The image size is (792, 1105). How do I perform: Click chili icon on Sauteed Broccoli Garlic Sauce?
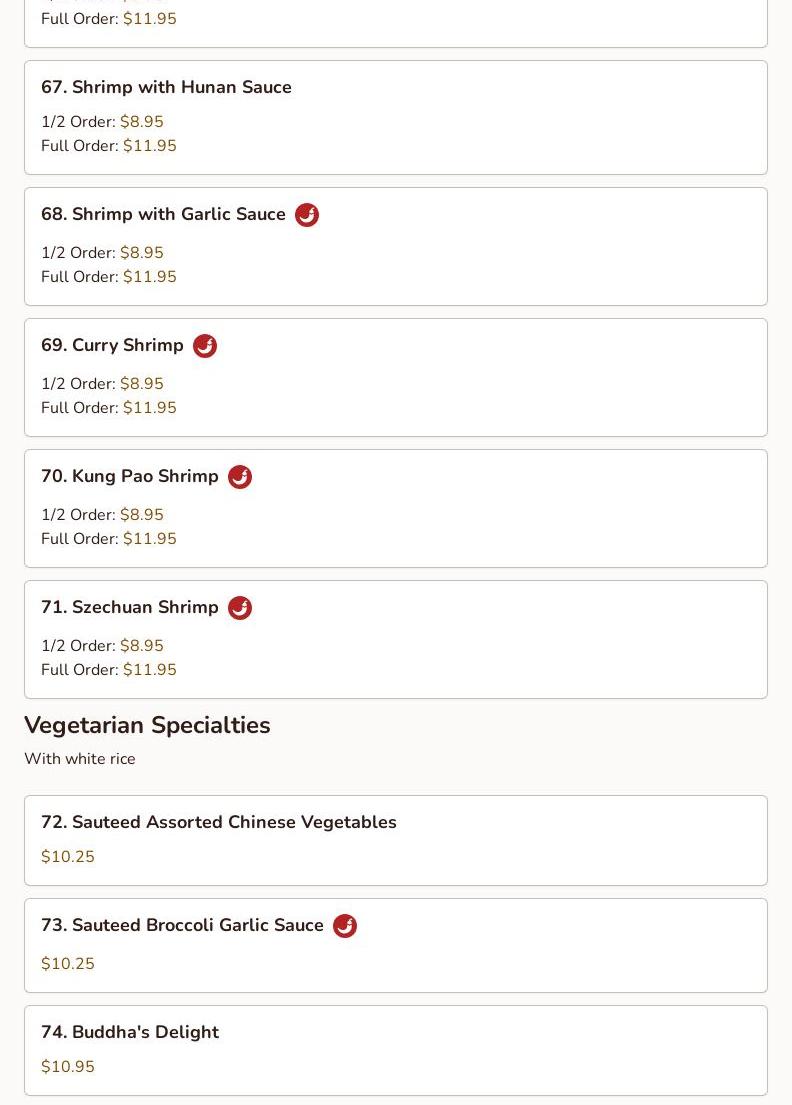point(345,926)
